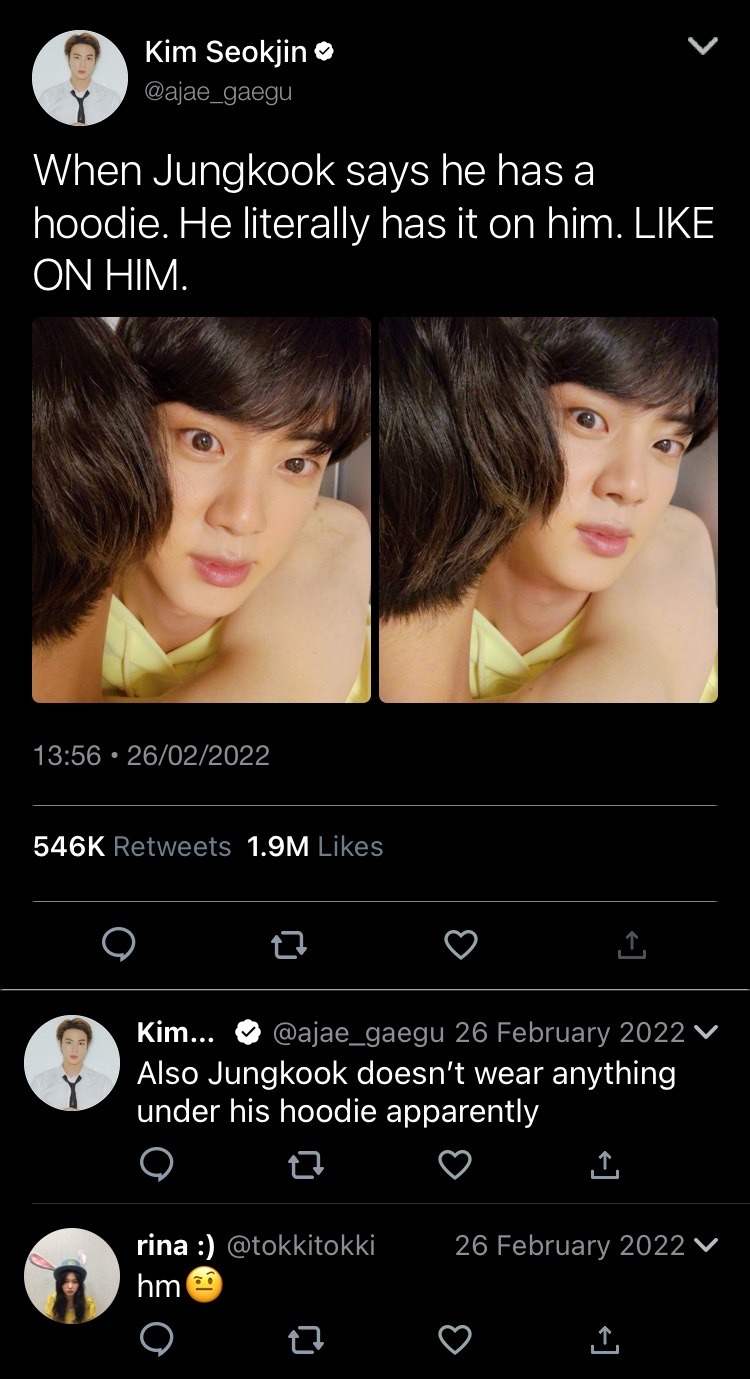Viewport: 750px width, 1380px height.
Task: Like the main hoodie tweet
Action: (461, 944)
